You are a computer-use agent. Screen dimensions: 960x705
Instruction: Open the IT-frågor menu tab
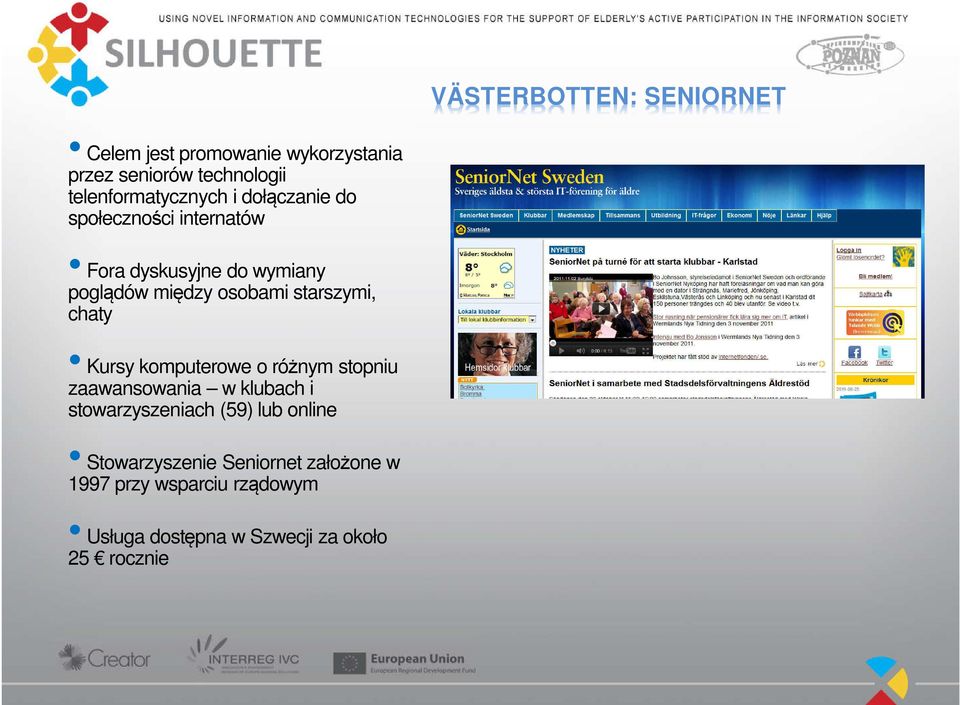[x=704, y=215]
